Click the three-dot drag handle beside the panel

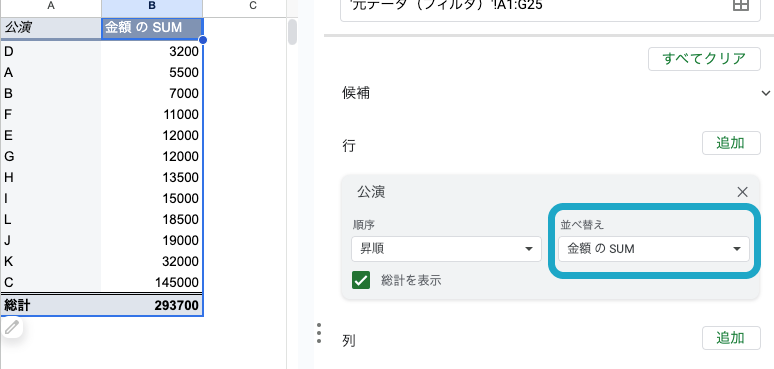(319, 333)
